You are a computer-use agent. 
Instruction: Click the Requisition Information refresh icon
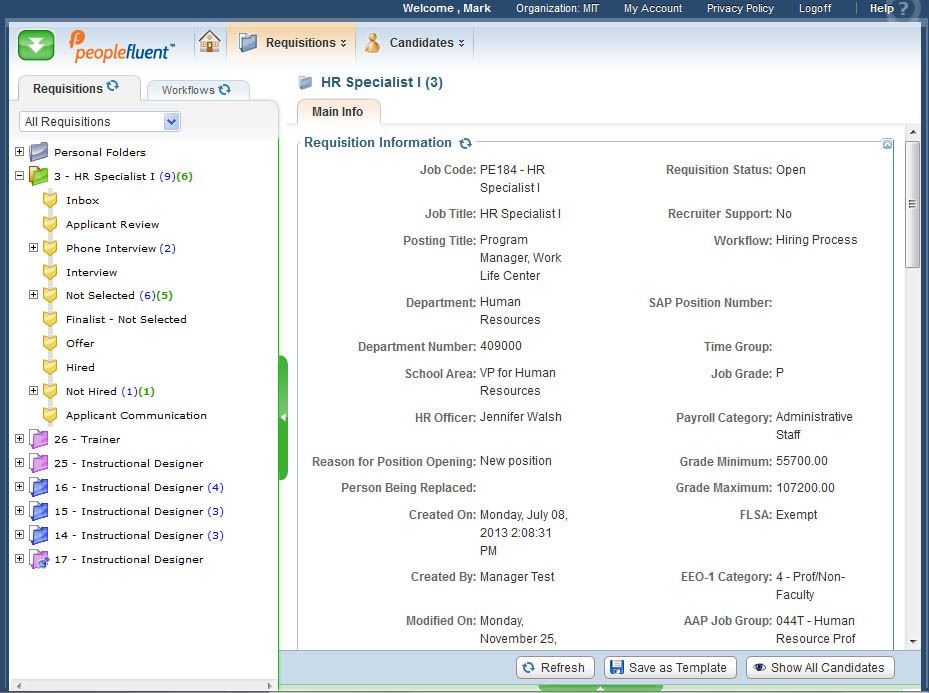(x=465, y=143)
